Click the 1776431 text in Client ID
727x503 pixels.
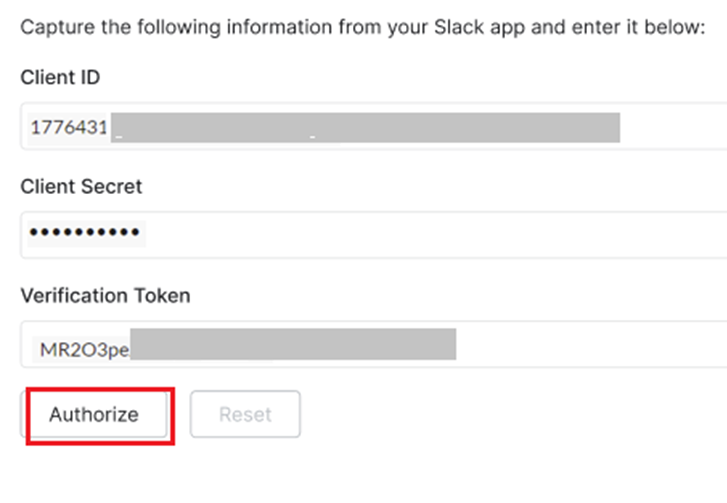click(69, 128)
